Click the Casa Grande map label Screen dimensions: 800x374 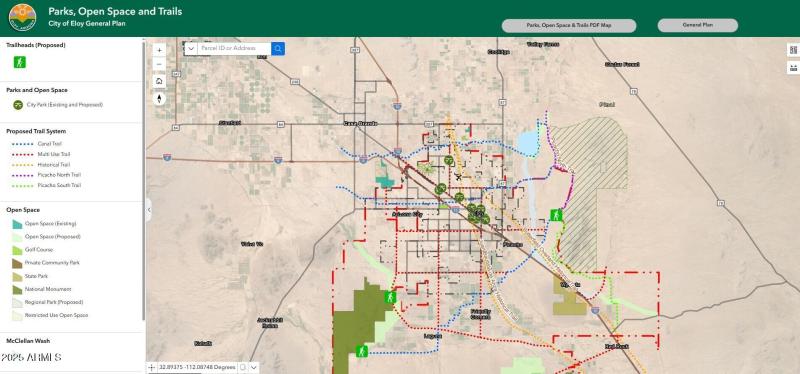(x=360, y=123)
